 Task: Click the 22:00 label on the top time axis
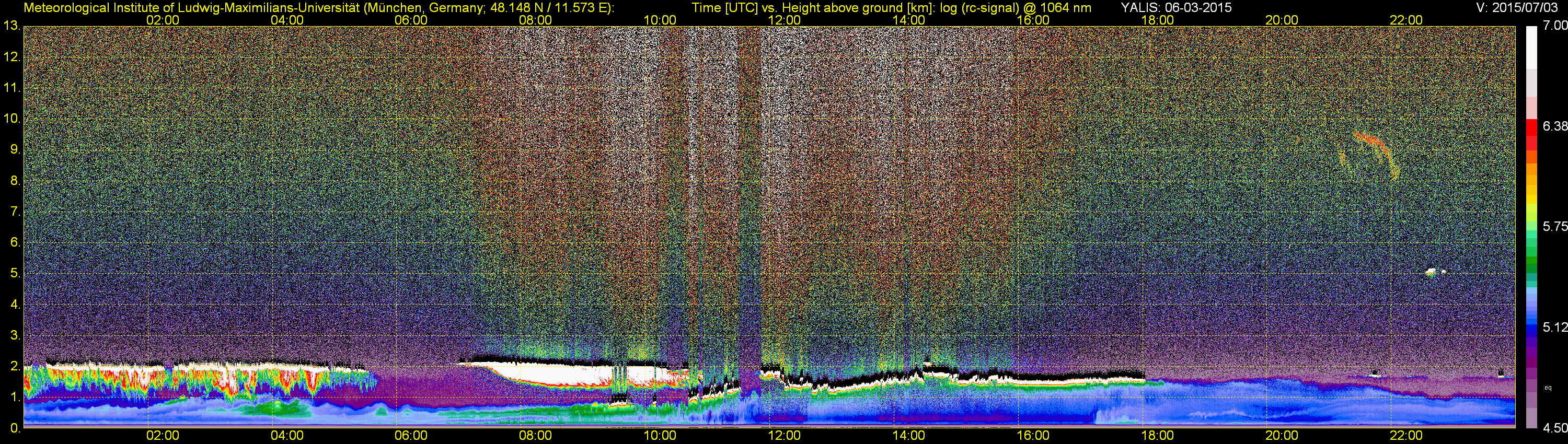click(1406, 20)
